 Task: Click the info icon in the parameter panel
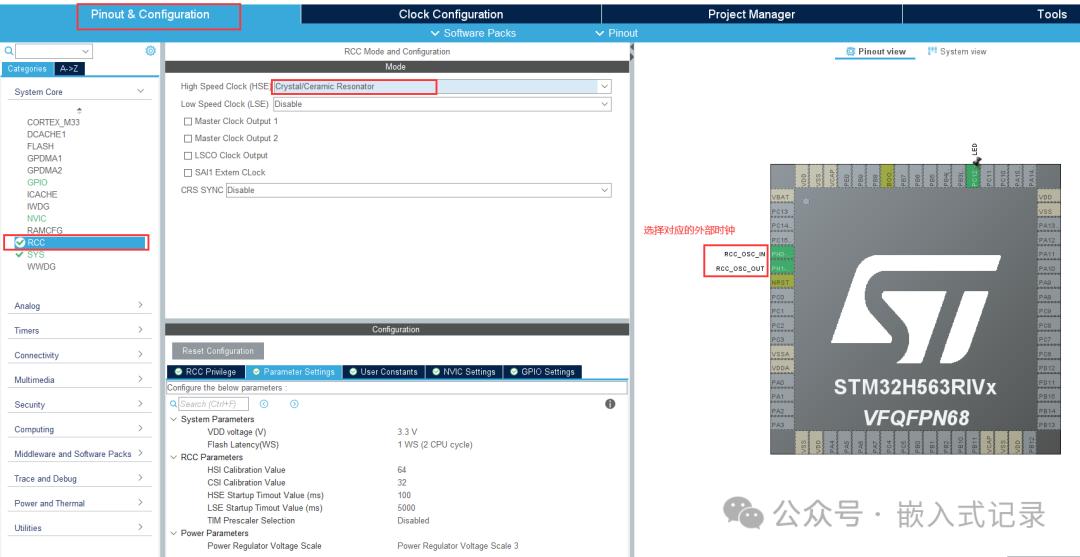[610, 404]
